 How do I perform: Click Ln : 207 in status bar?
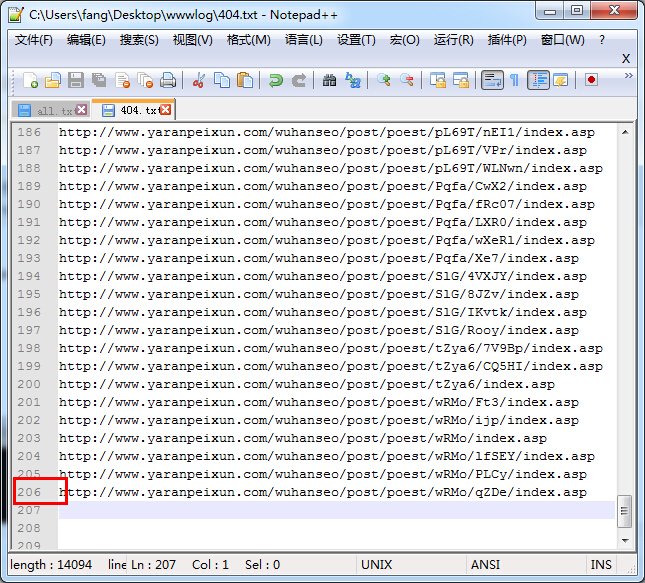[x=153, y=564]
